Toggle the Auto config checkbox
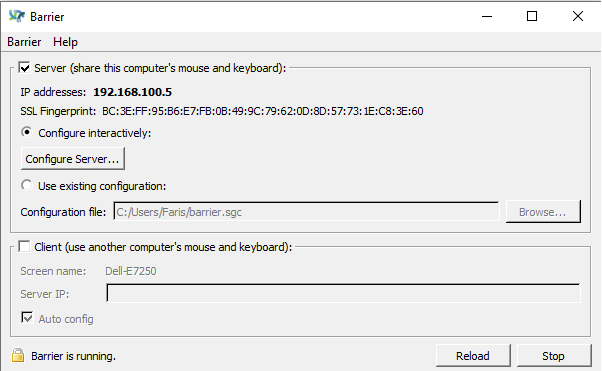 27,318
